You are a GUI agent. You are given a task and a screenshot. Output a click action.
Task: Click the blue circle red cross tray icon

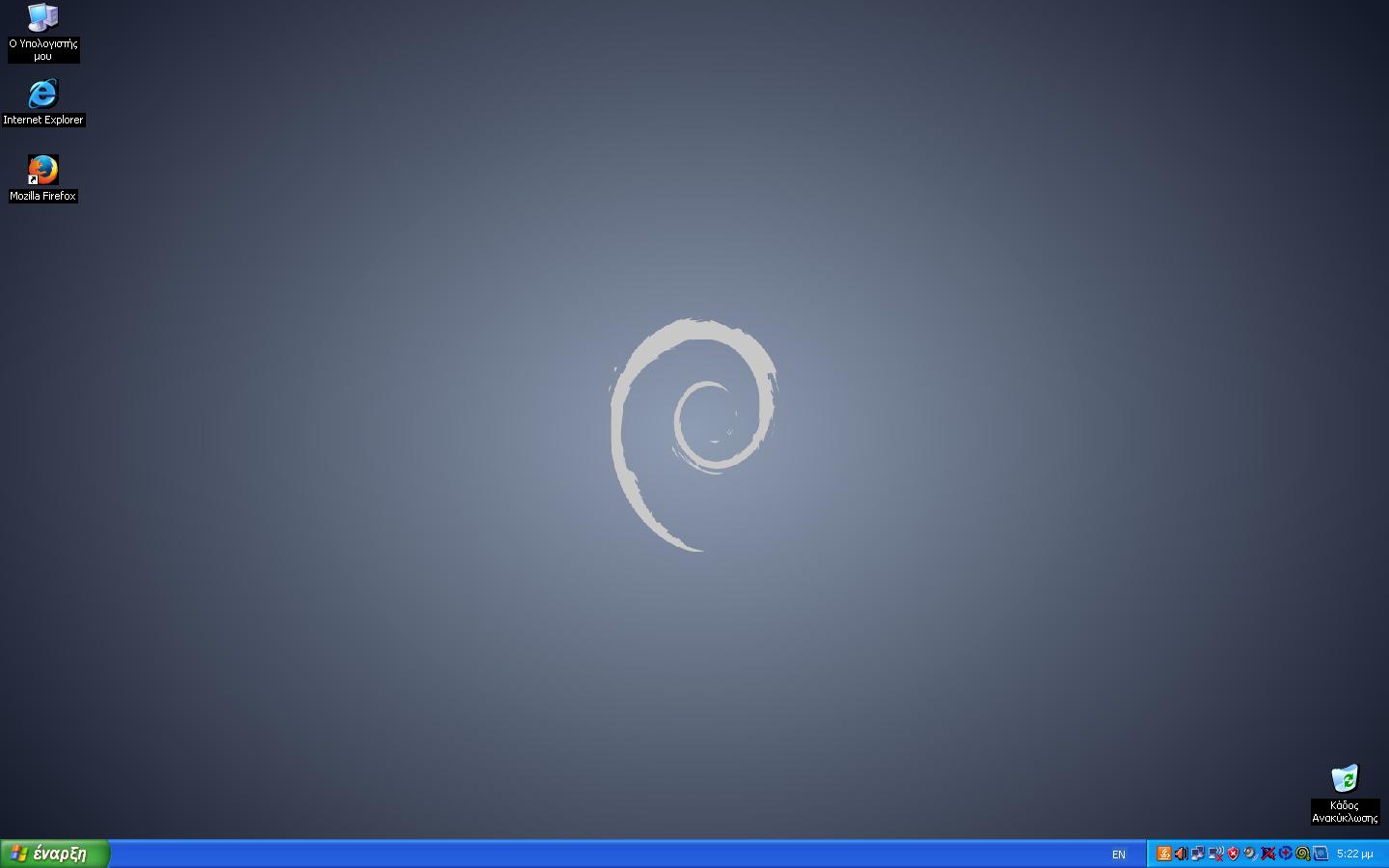[1285, 854]
